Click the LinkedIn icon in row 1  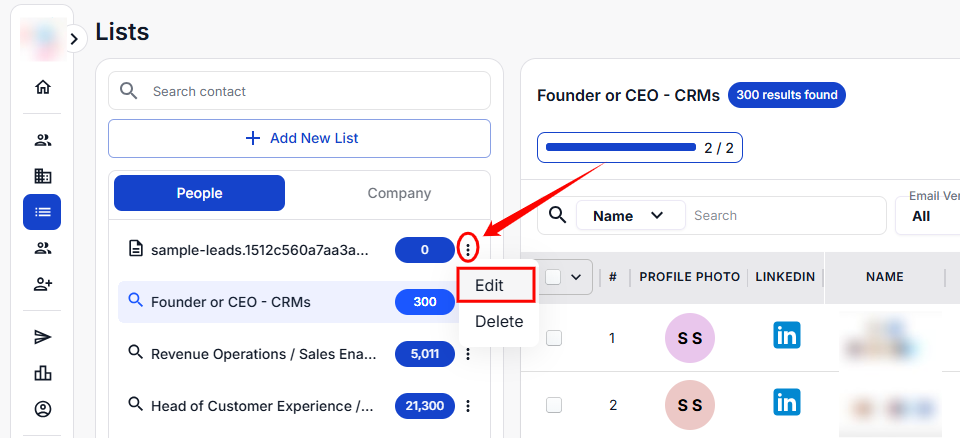point(786,336)
